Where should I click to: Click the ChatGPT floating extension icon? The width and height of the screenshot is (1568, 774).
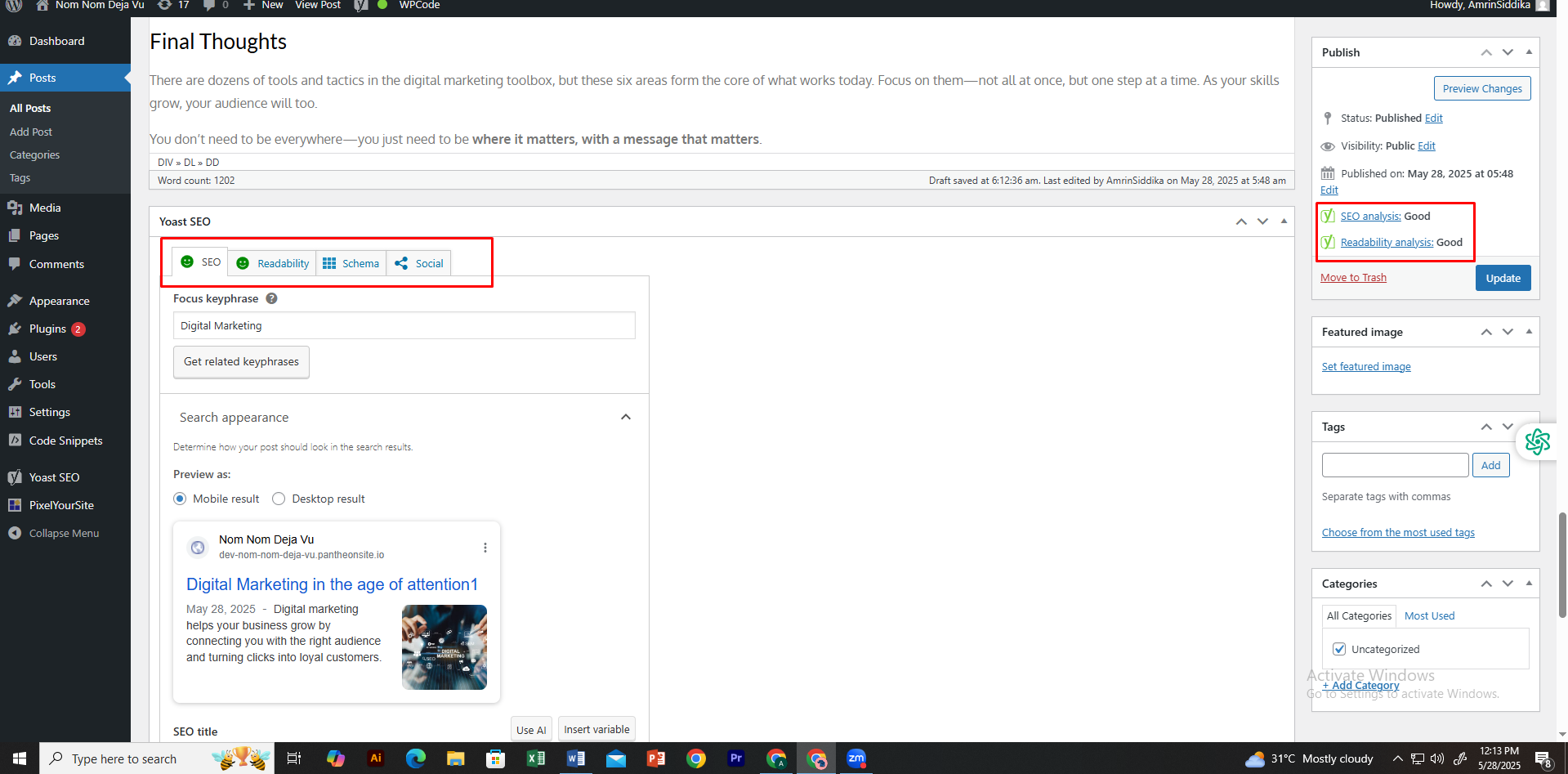point(1537,442)
